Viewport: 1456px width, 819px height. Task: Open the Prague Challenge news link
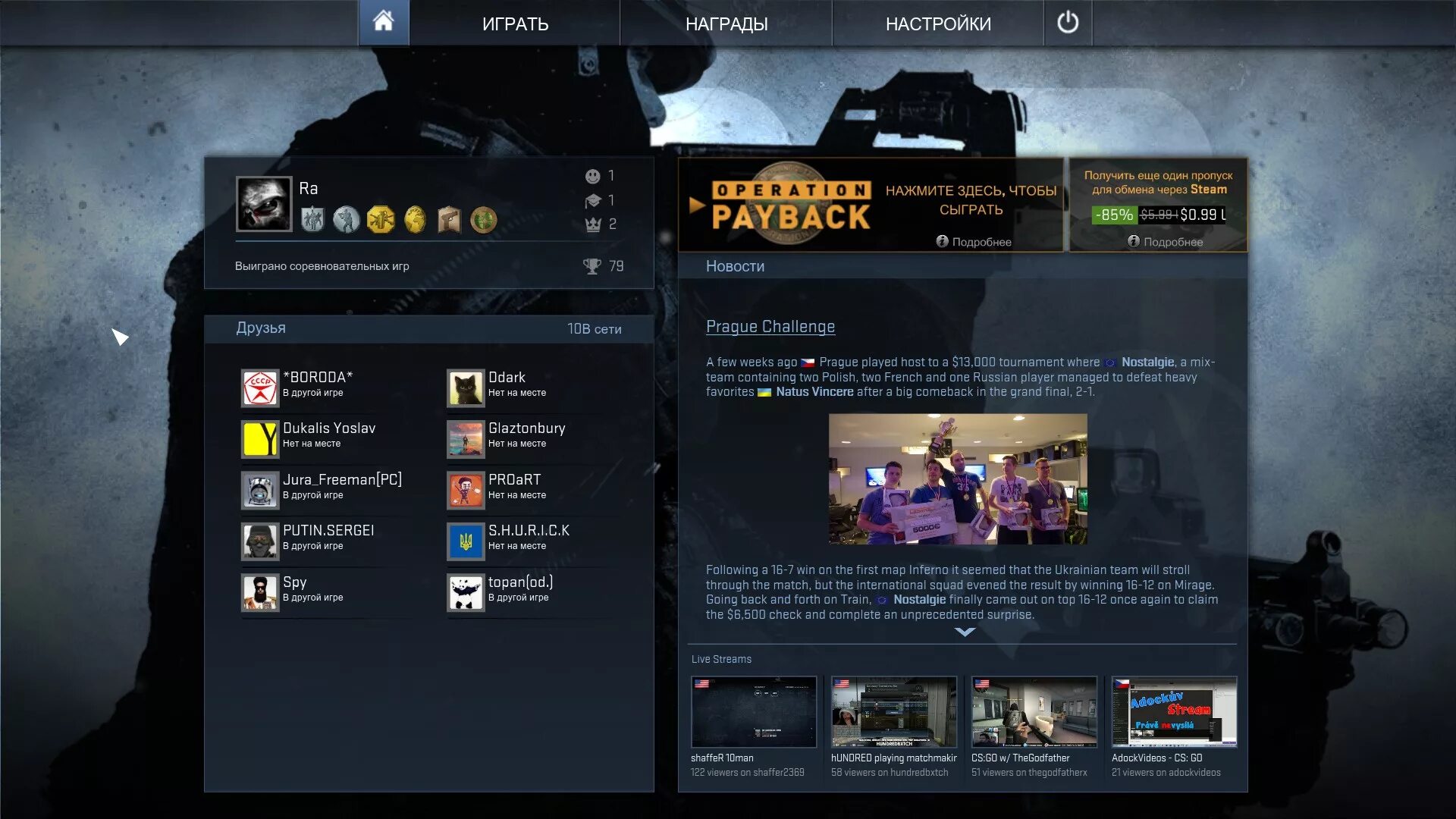pos(770,326)
